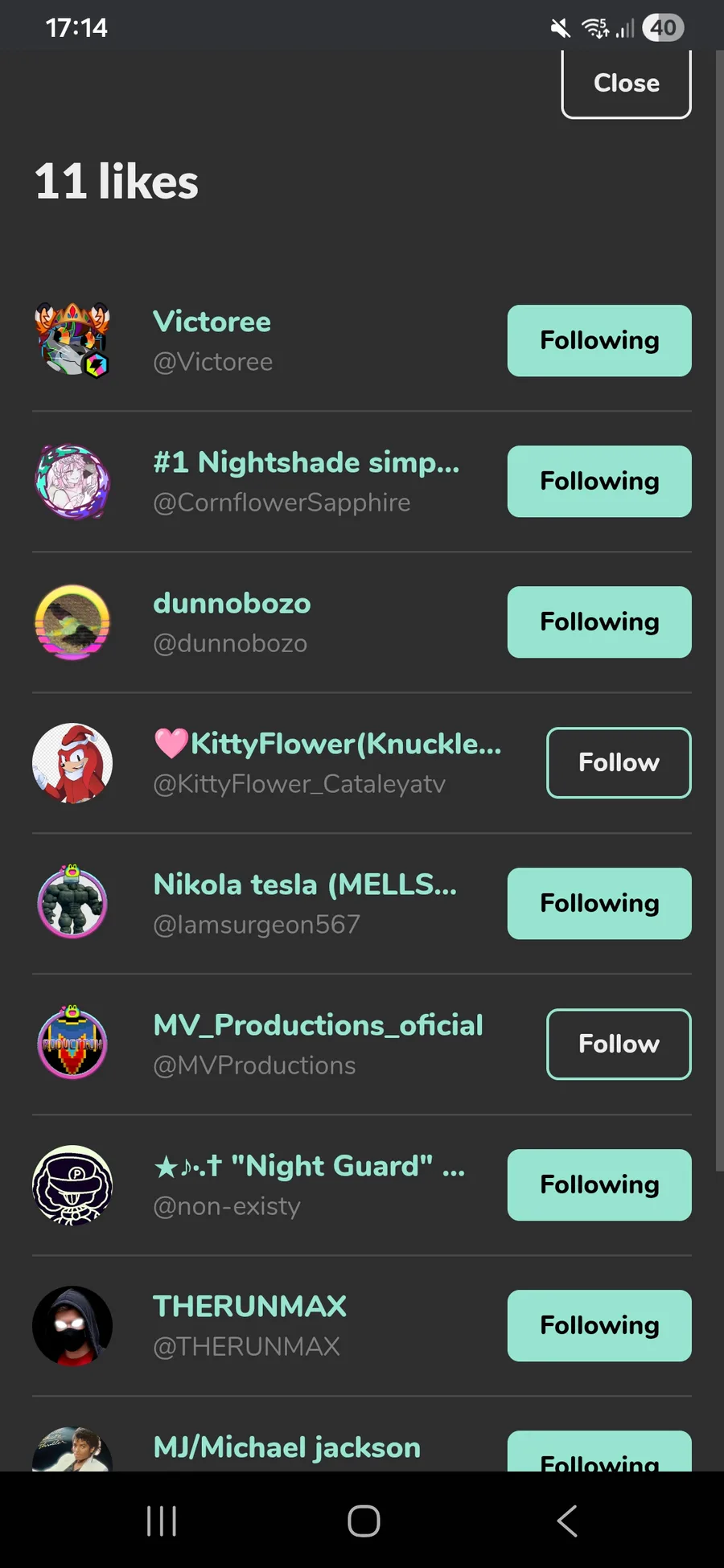Tap non-existy's night guard avatar
This screenshot has height=1568, width=724.
point(72,1185)
